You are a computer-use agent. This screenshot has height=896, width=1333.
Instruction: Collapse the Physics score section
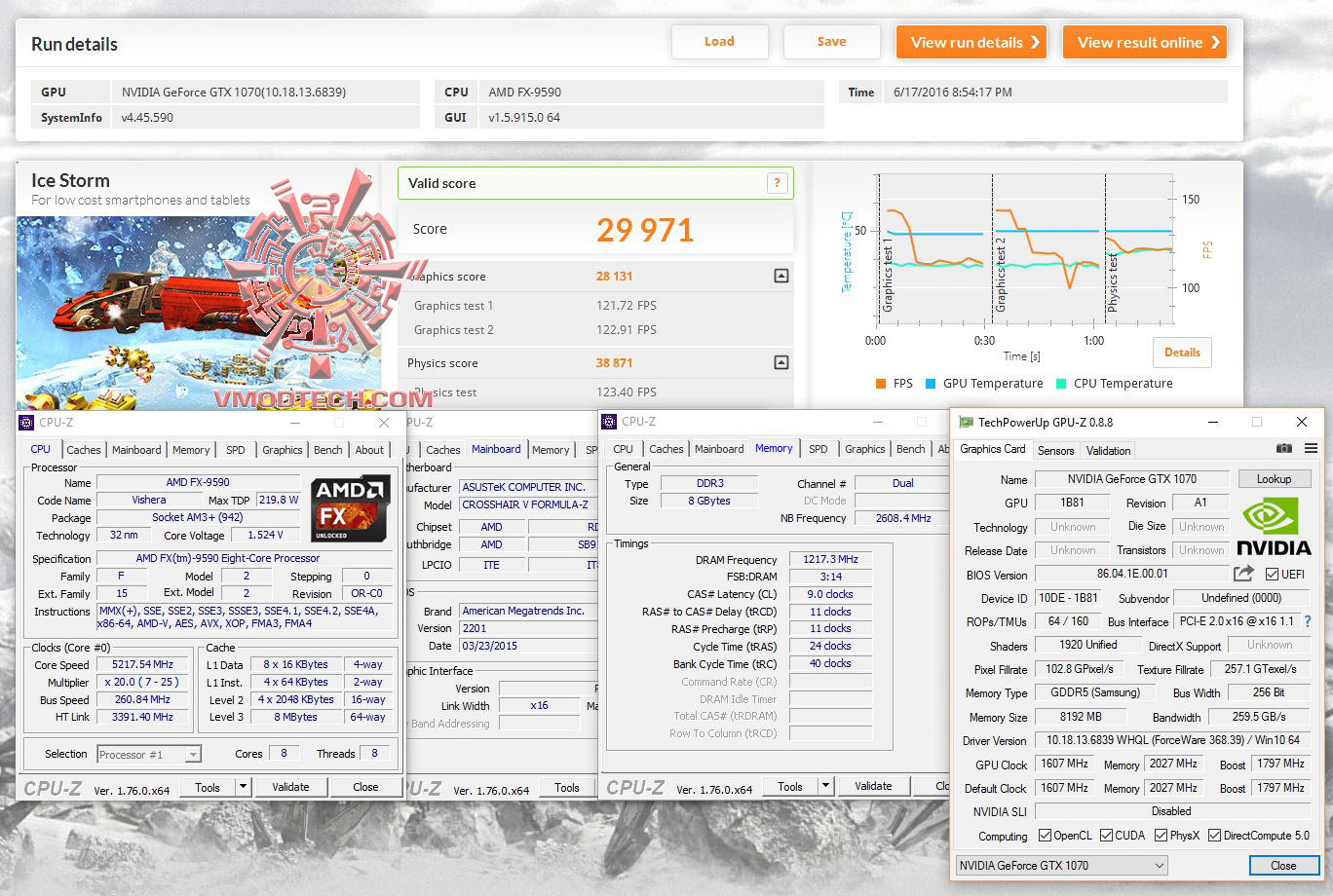pyautogui.click(x=781, y=362)
